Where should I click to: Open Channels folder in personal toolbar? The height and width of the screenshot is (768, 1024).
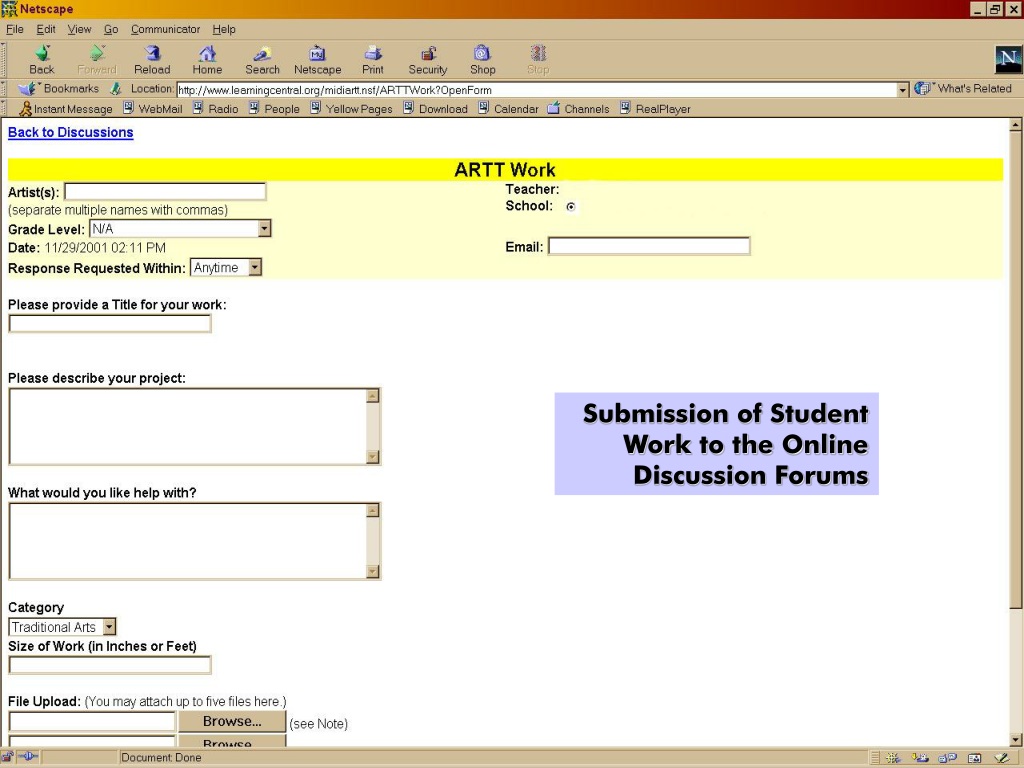point(578,108)
